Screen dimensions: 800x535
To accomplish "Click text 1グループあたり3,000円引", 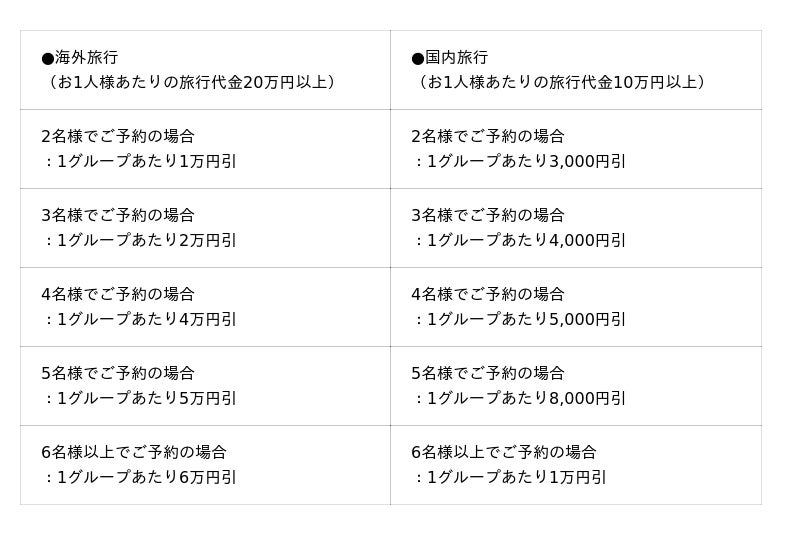I will [x=526, y=162].
